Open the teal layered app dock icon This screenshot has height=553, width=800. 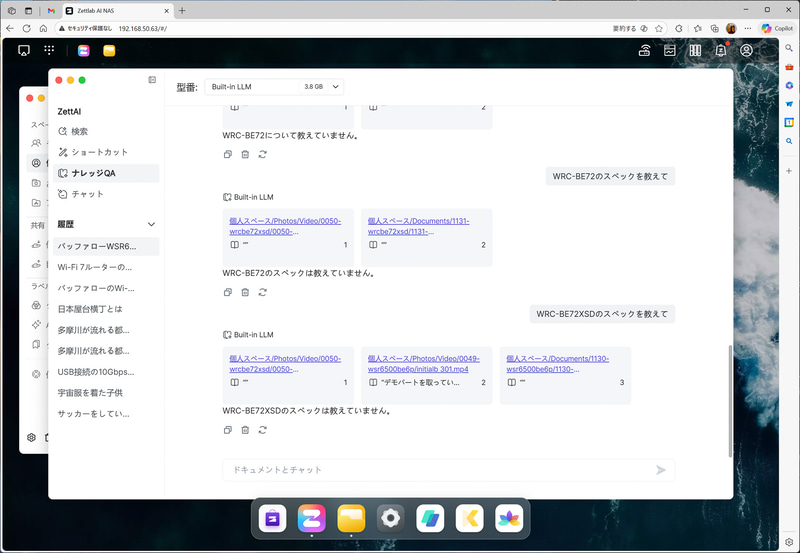pyautogui.click(x=430, y=518)
